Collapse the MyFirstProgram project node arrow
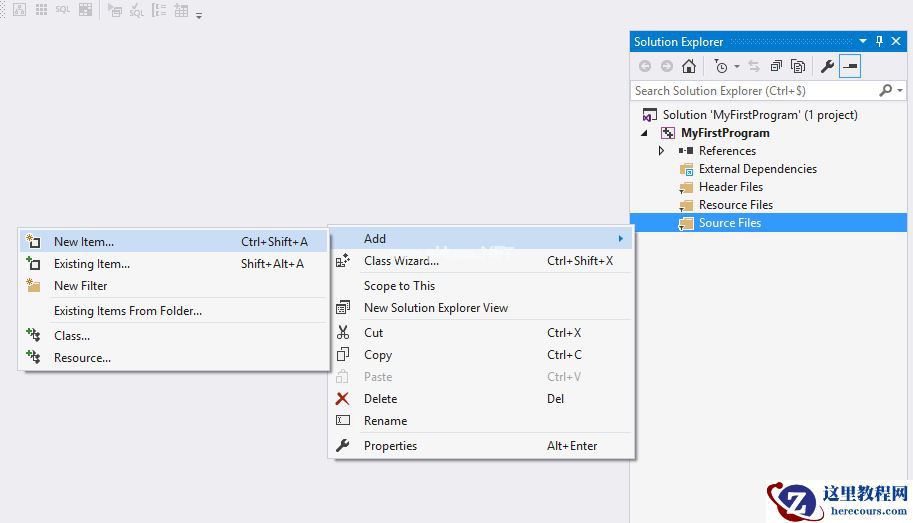The image size is (913, 523). point(645,133)
